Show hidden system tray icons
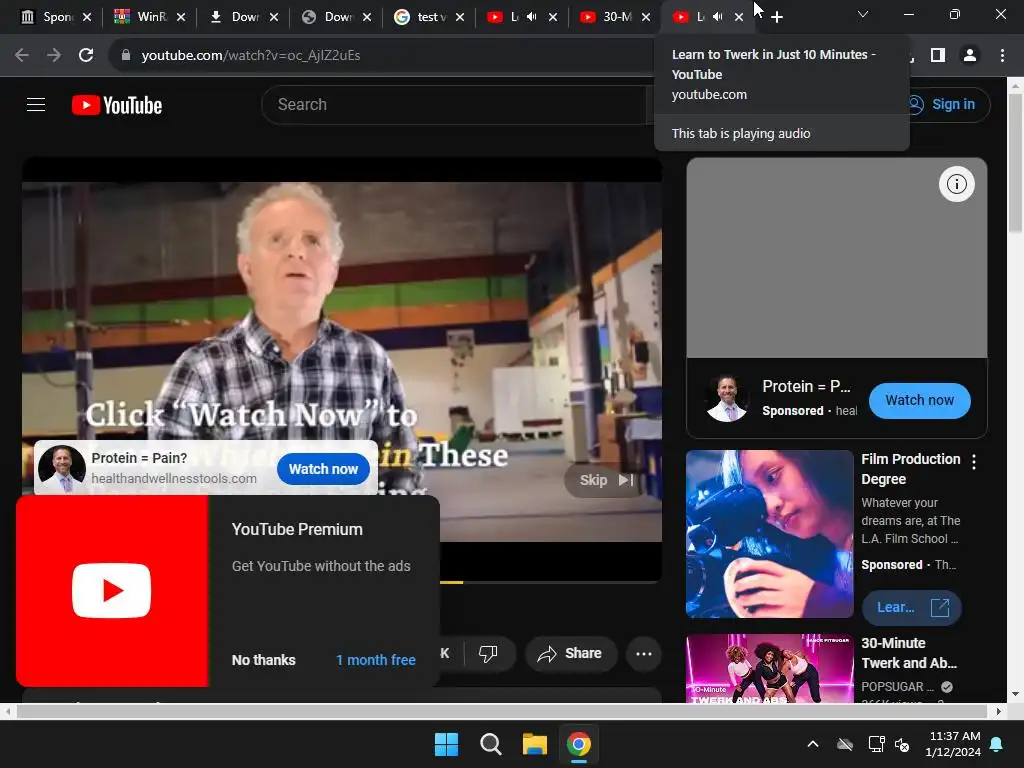The image size is (1024, 768). click(x=813, y=744)
